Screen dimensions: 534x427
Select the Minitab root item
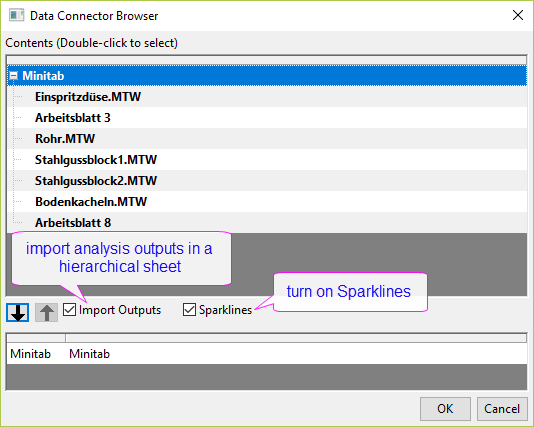[x=267, y=76]
